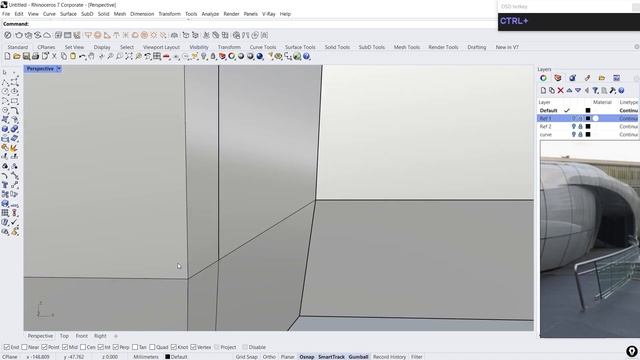Switch to the Mesh Tools toolbar tab
This screenshot has height=360, width=640.
407,47
